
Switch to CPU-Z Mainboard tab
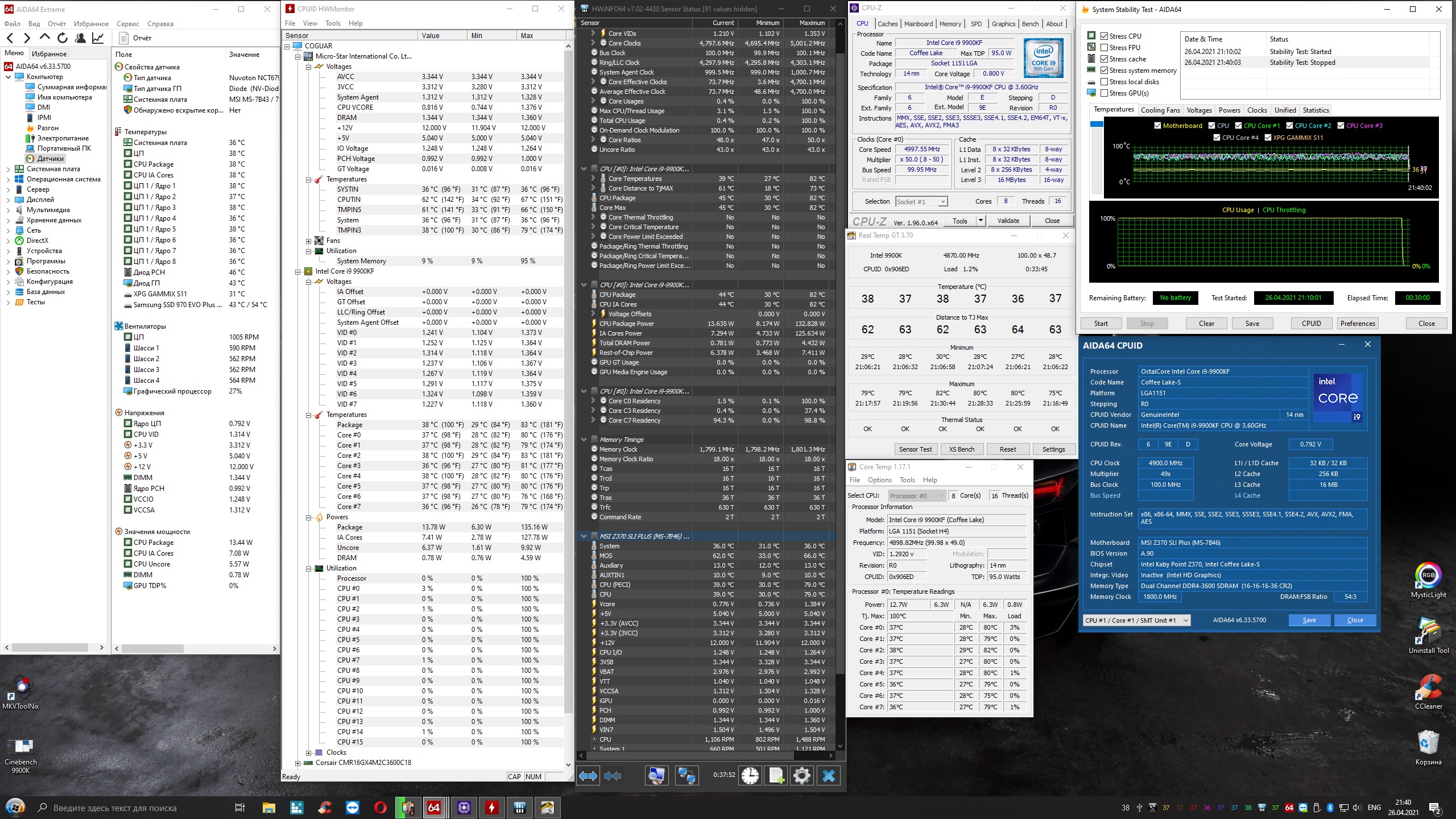pos(918,24)
